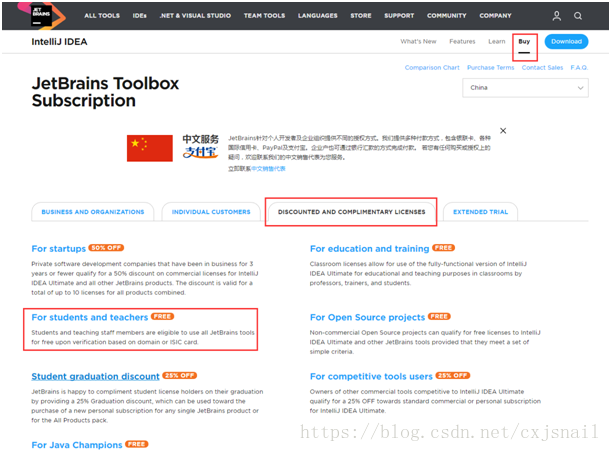Click the JetBrains logo icon

tap(41, 16)
